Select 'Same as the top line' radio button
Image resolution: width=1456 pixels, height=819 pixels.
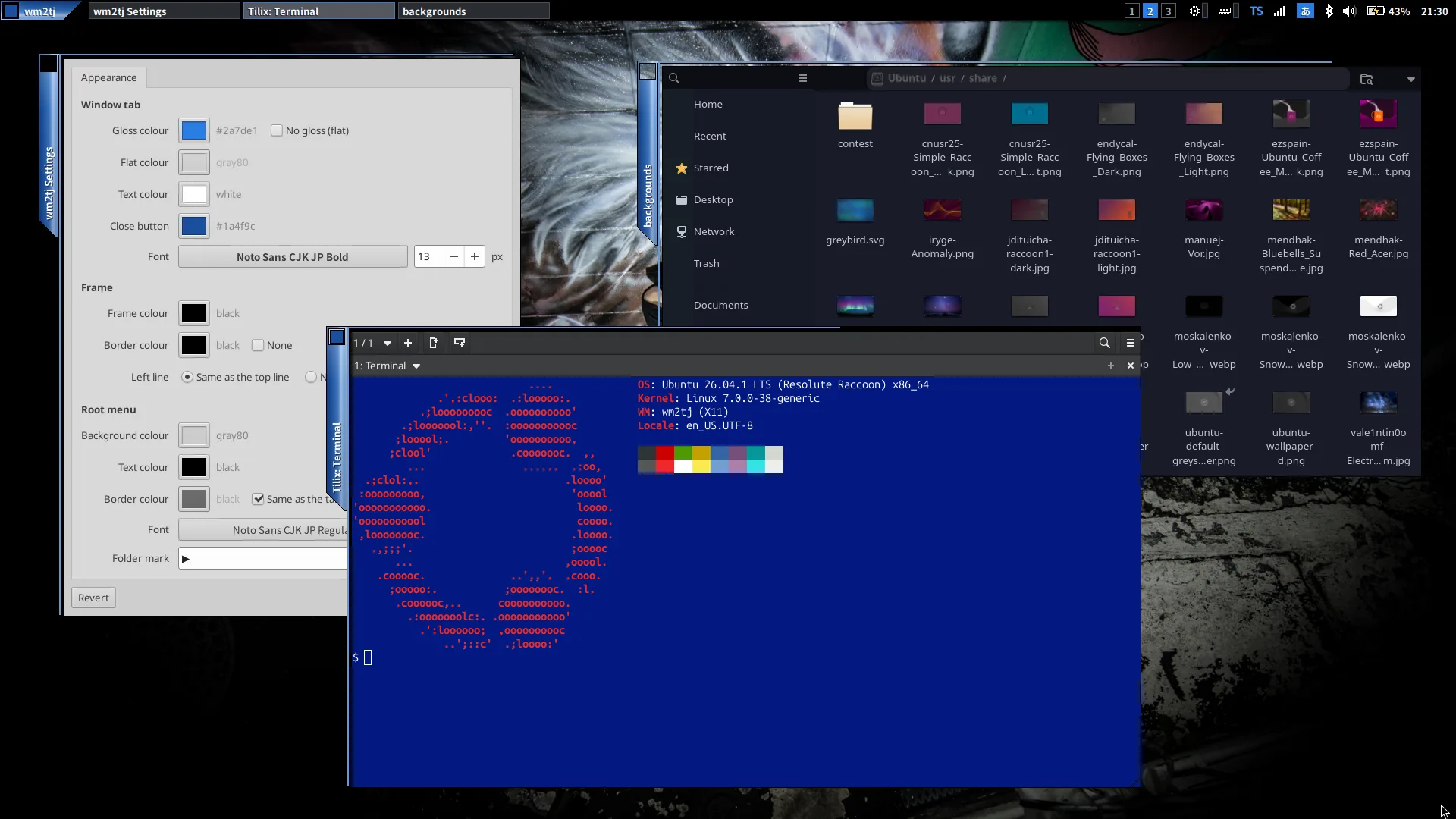coord(187,377)
